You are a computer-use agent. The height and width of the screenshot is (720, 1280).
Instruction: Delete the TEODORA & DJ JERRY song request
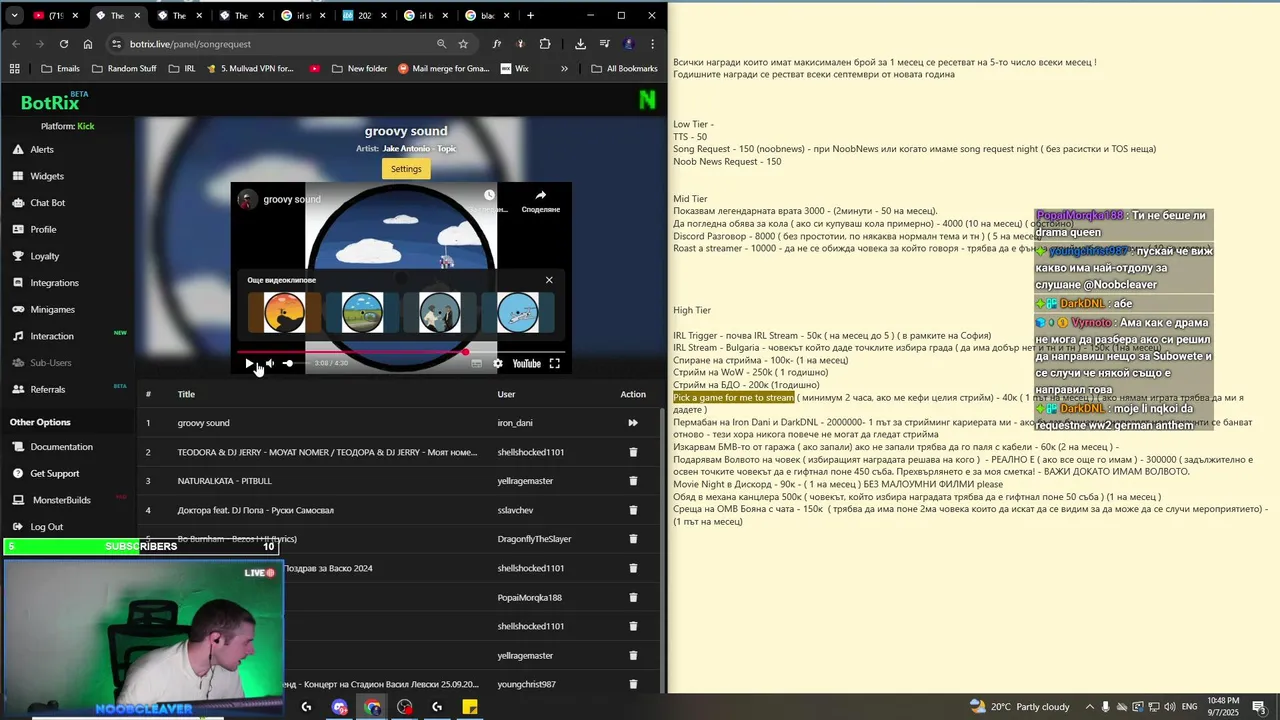coord(633,452)
